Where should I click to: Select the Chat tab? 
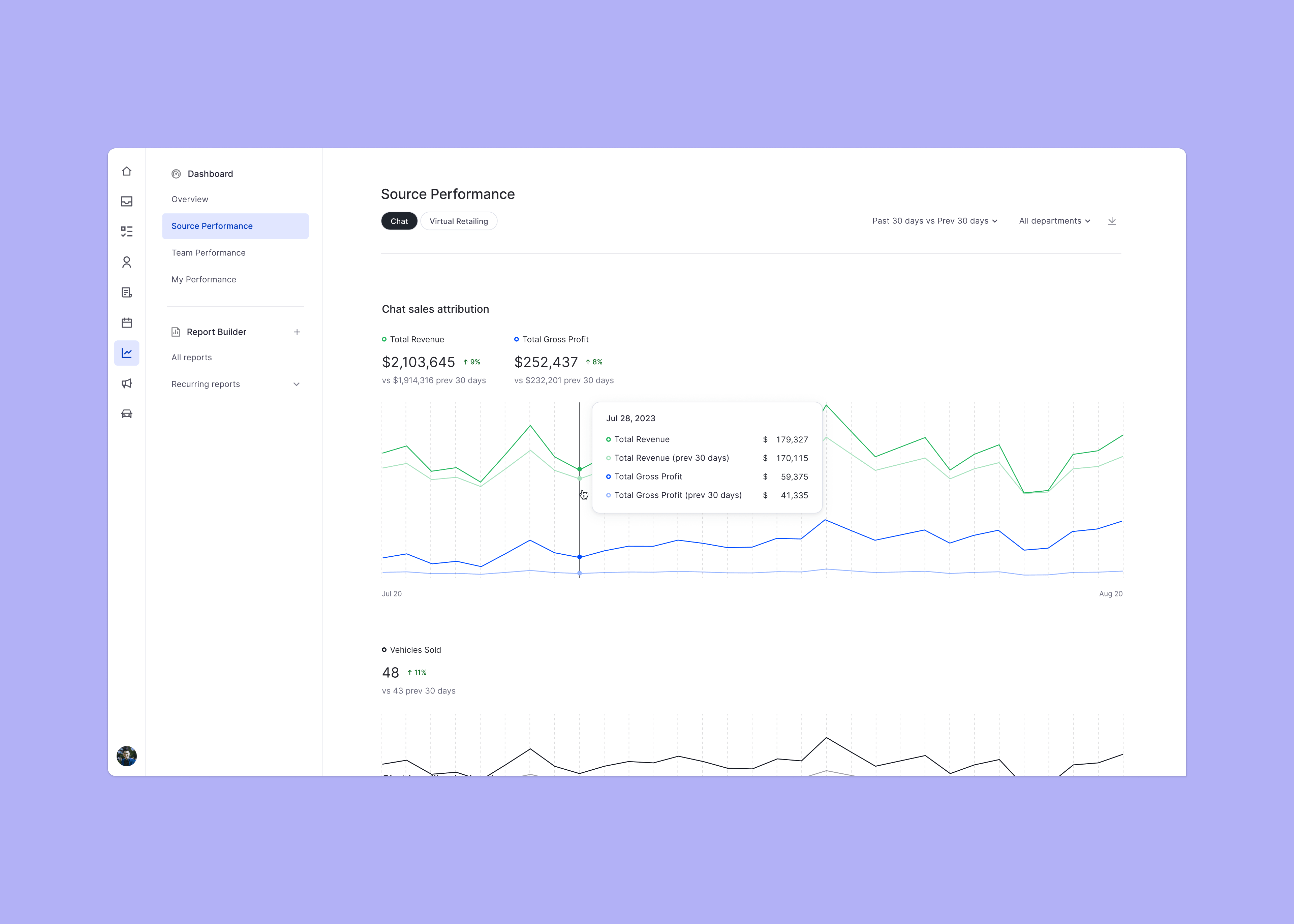click(399, 221)
